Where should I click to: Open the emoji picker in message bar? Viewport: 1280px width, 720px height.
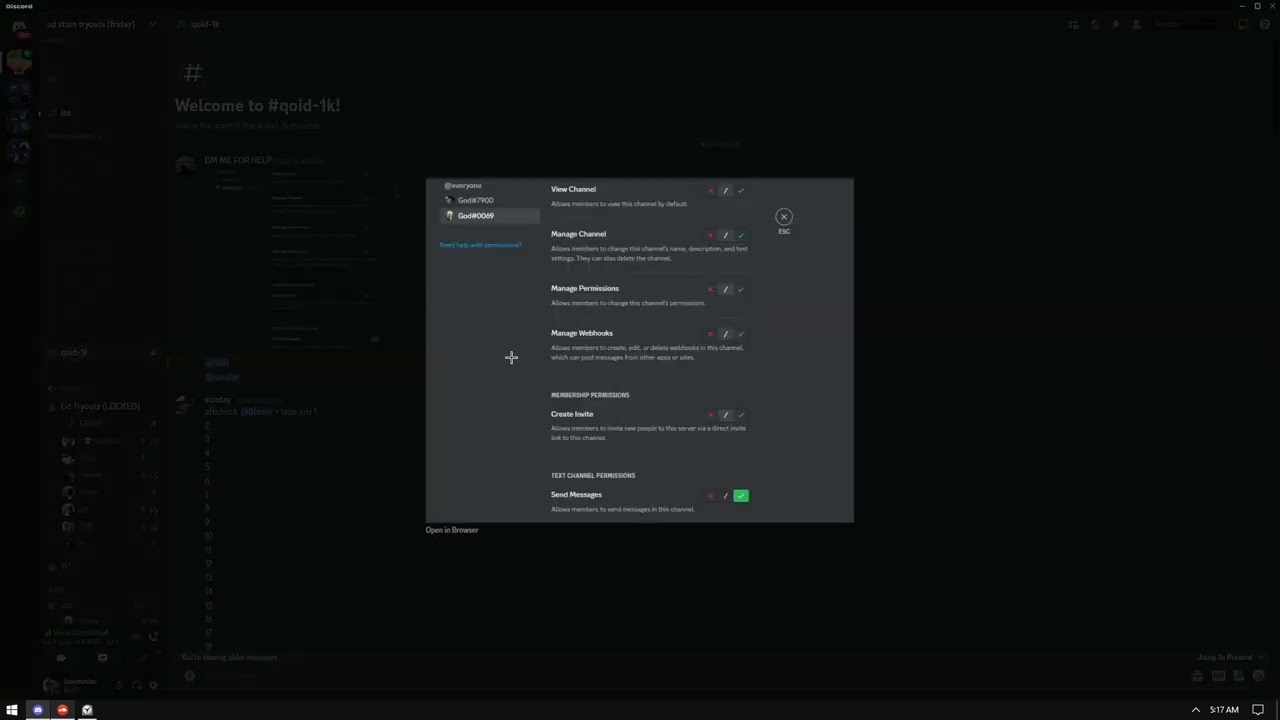(x=1259, y=676)
